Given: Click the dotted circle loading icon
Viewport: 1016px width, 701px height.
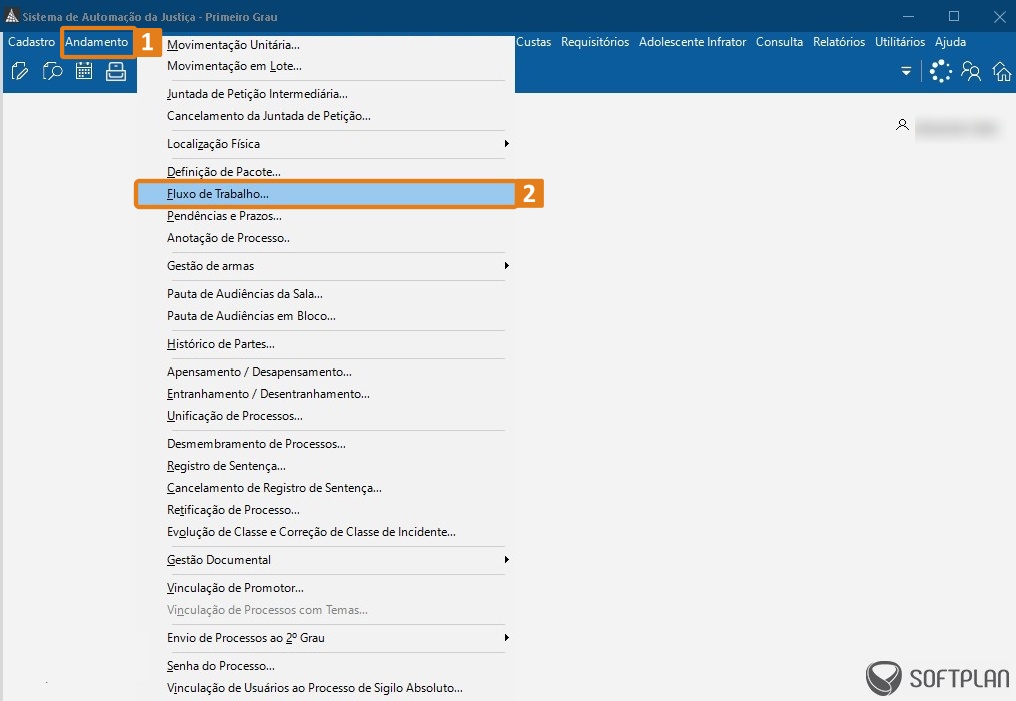Looking at the screenshot, I should (940, 71).
